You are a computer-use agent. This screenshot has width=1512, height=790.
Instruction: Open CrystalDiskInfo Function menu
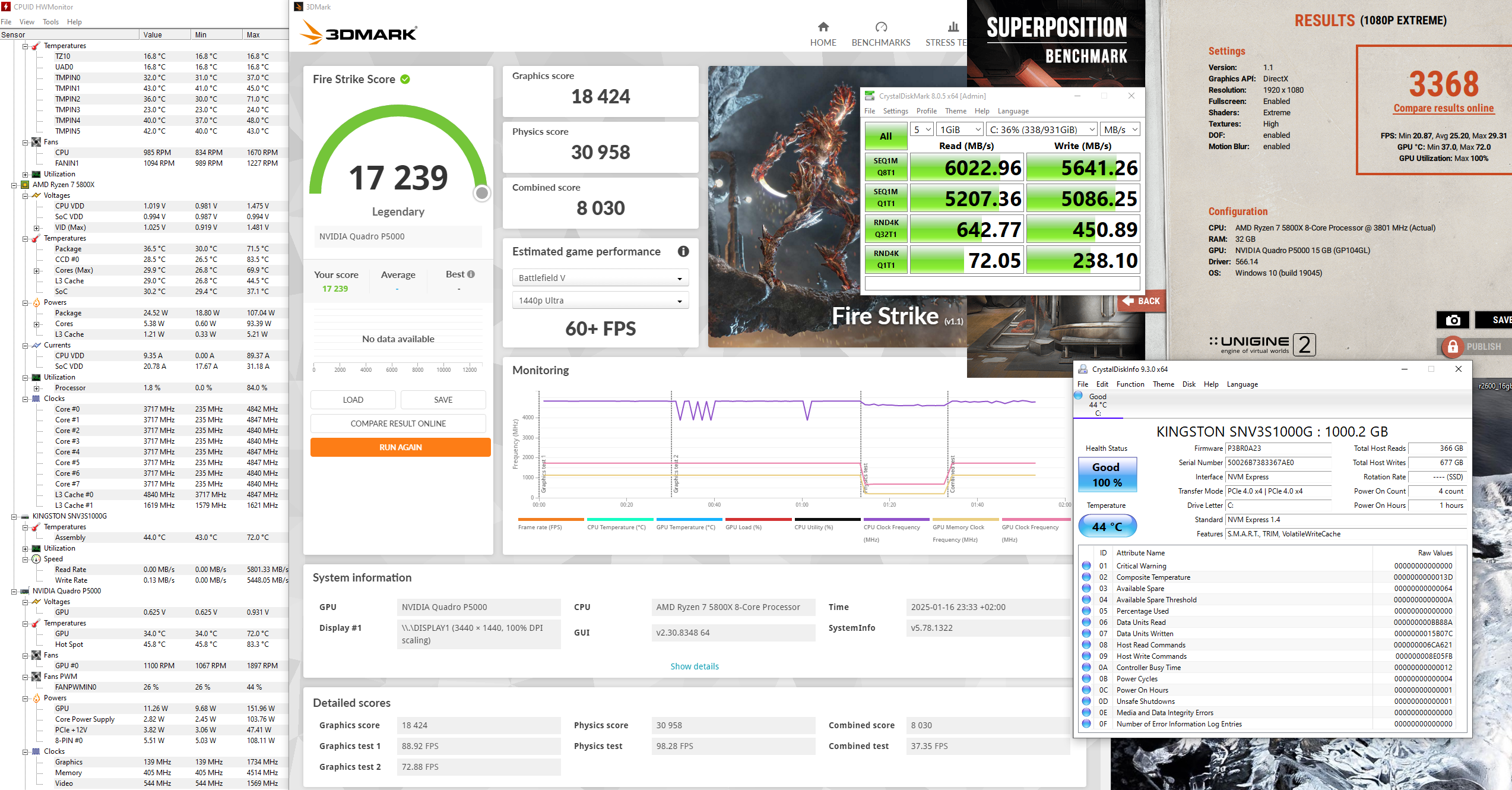coord(1130,384)
